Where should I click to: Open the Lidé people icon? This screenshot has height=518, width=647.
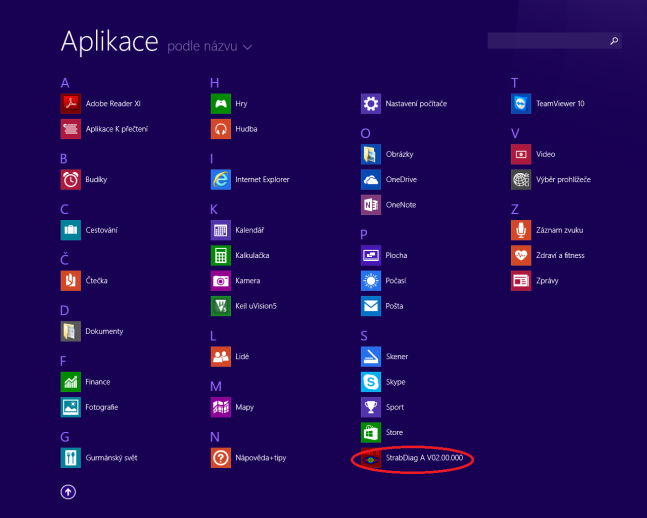[x=221, y=357]
